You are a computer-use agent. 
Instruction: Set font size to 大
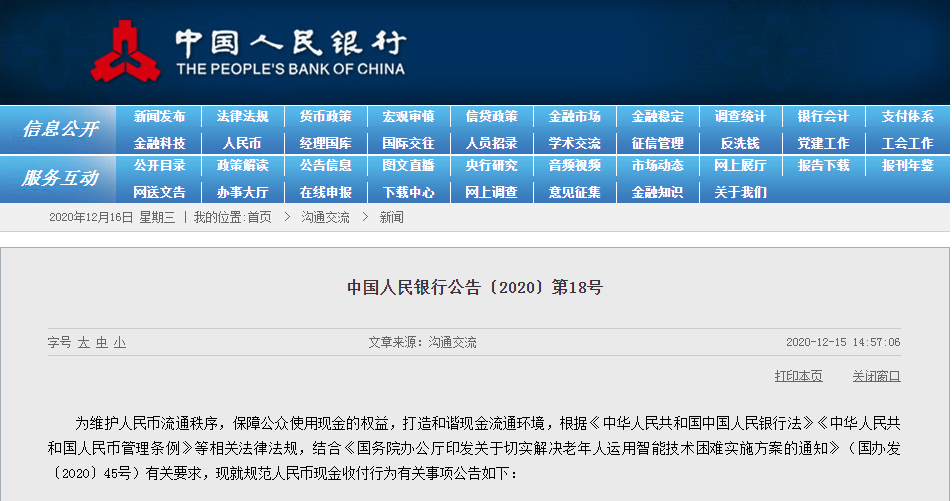[x=83, y=343]
